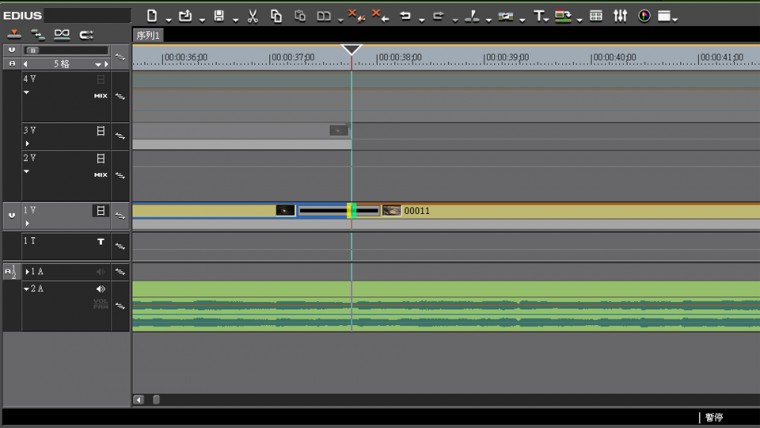Open the timeline scale dropdown arrow
This screenshot has height=428, width=760.
point(98,64)
